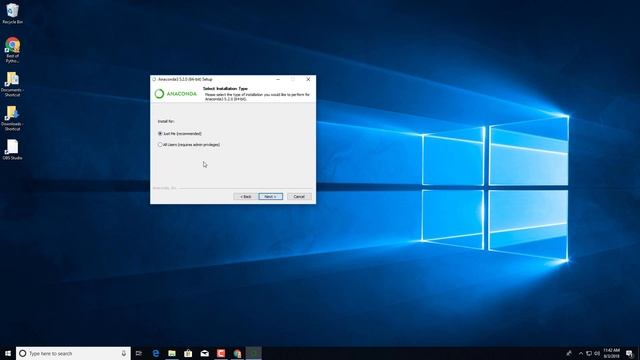The width and height of the screenshot is (640, 360).
Task: Cancel the Anaconda installation
Action: (x=299, y=197)
